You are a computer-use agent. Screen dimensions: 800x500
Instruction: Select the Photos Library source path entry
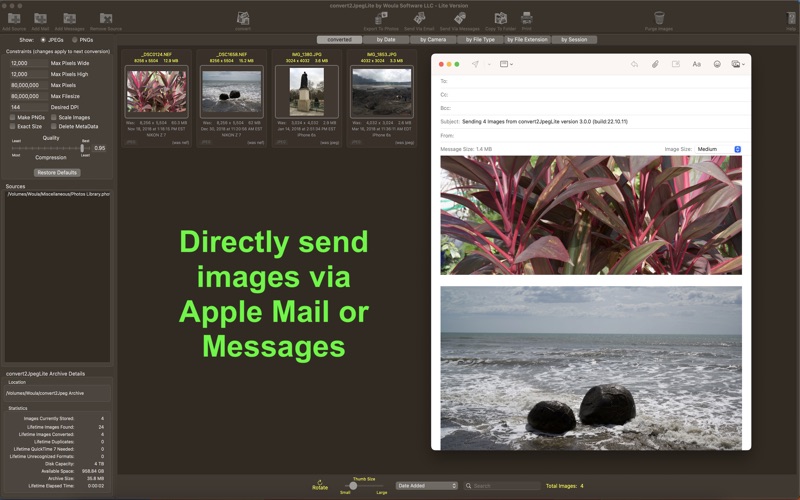point(58,194)
